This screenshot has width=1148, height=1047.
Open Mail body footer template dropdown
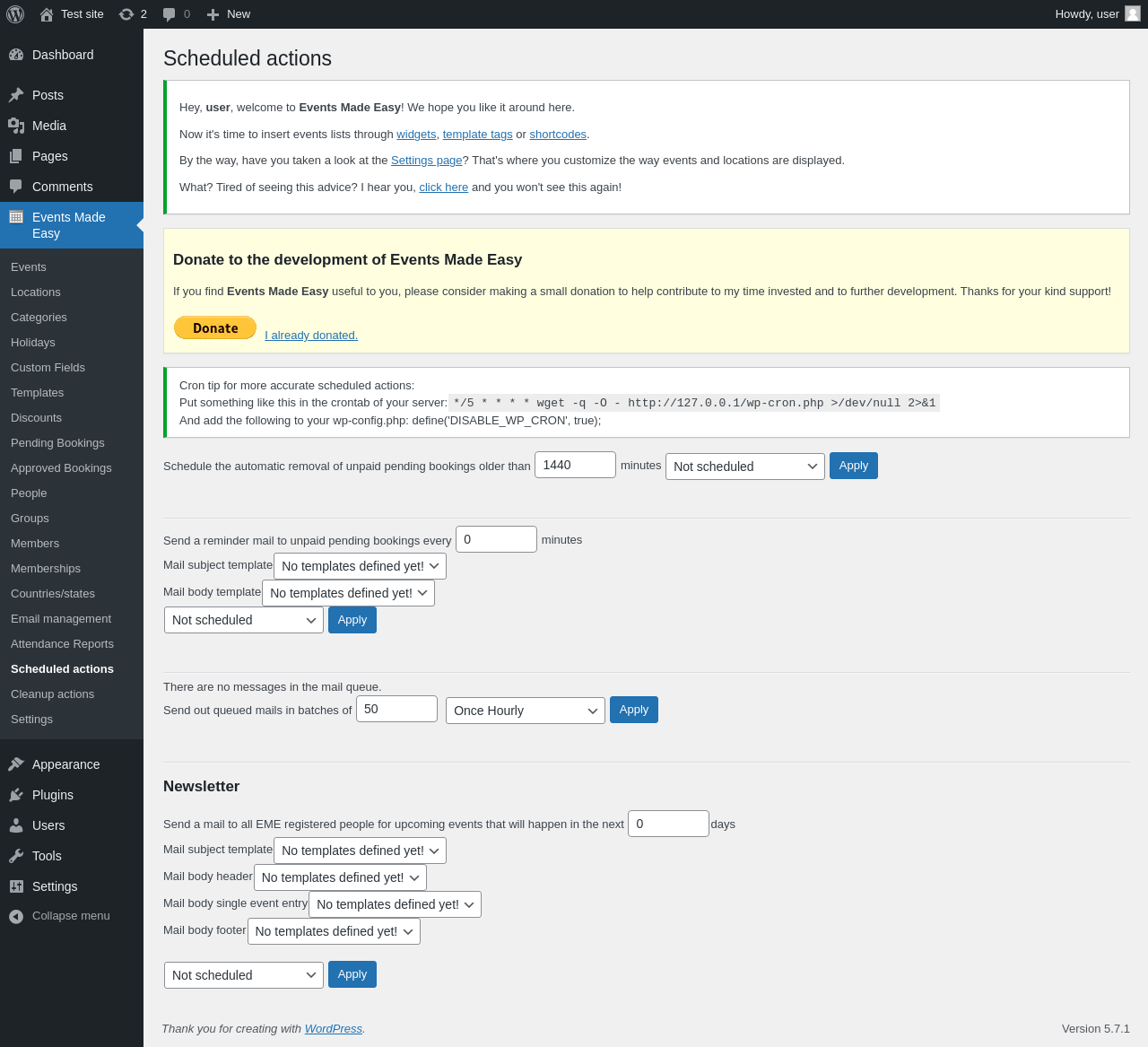334,931
